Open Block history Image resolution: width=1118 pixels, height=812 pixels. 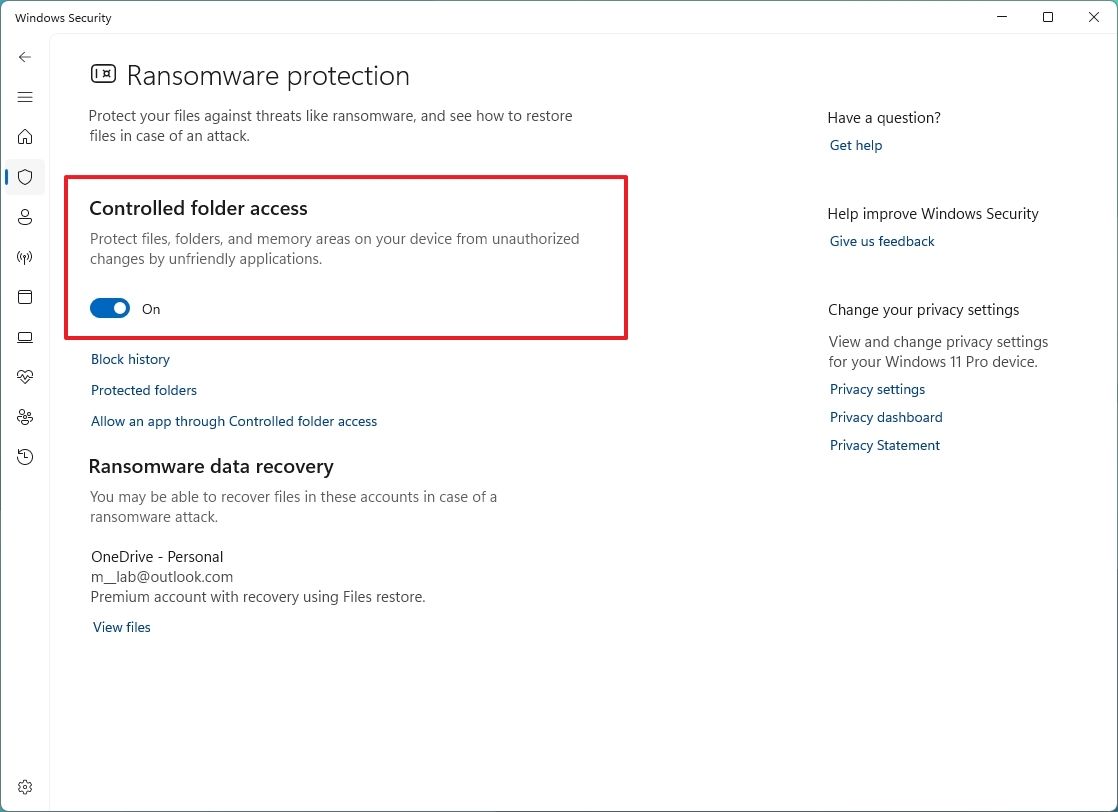[x=130, y=359]
